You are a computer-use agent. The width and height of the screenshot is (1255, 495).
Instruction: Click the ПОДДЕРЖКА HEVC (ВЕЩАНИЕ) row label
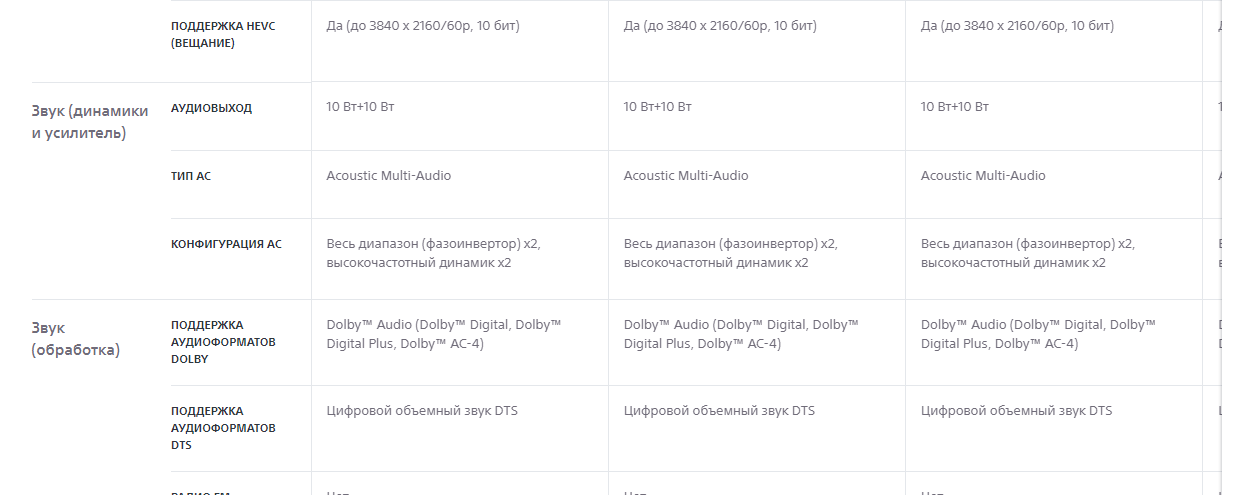(211, 34)
